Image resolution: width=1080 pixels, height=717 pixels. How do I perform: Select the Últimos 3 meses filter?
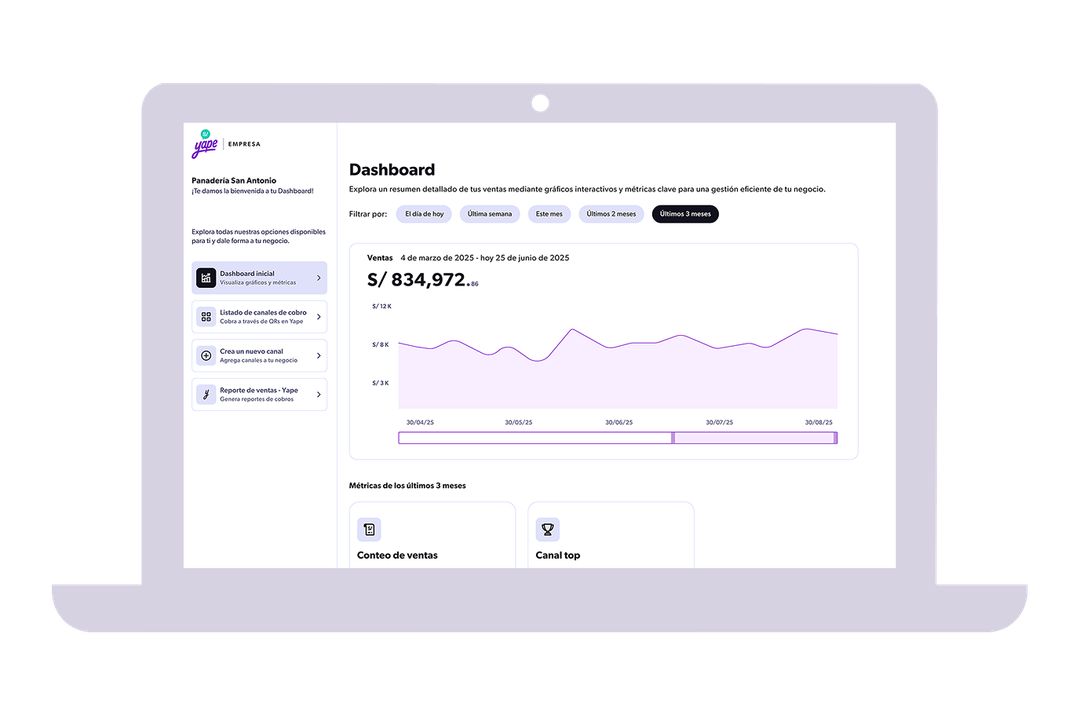pos(685,214)
